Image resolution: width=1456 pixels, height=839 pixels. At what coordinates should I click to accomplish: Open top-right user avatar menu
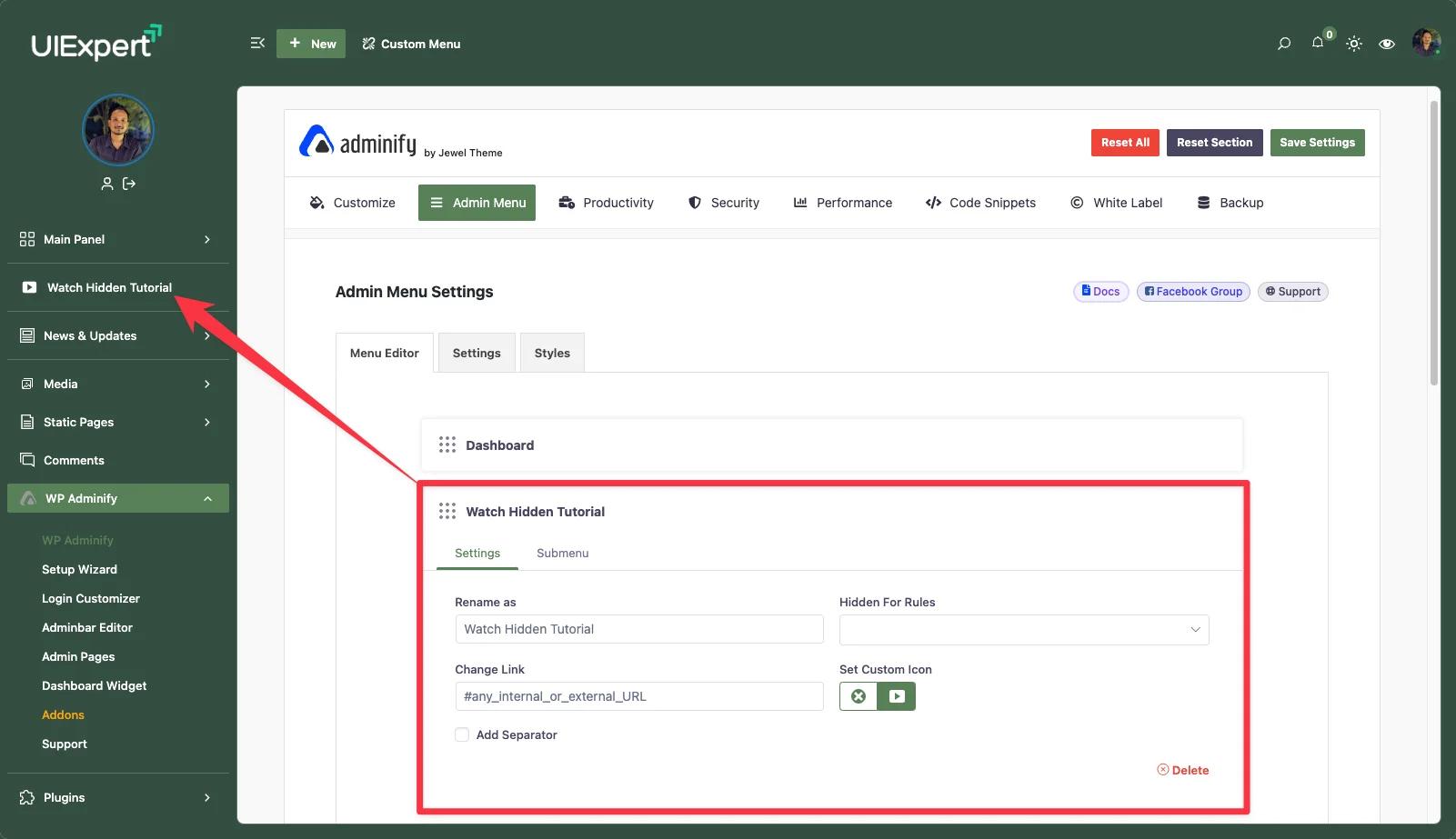click(x=1426, y=43)
